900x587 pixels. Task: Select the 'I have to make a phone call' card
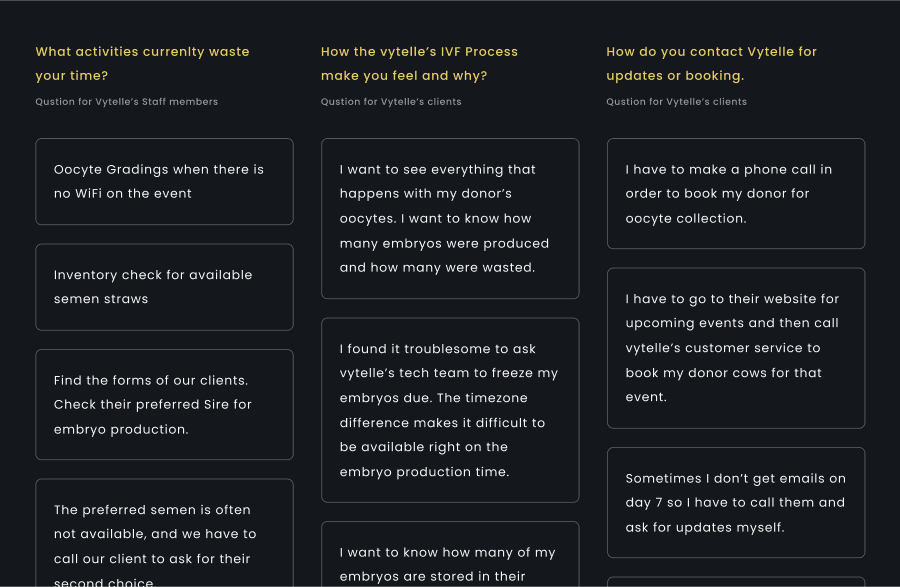[735, 193]
